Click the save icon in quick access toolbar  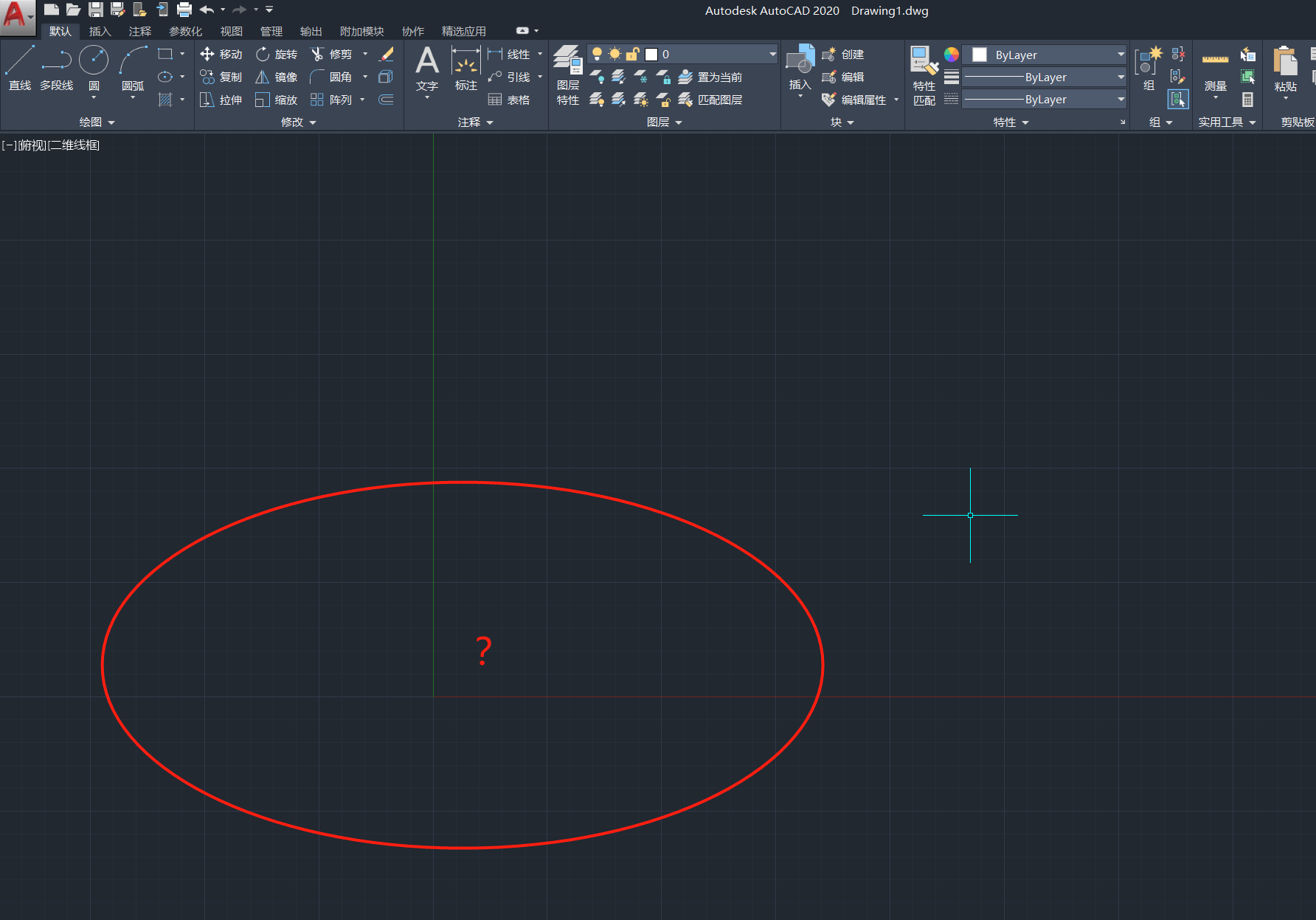95,10
